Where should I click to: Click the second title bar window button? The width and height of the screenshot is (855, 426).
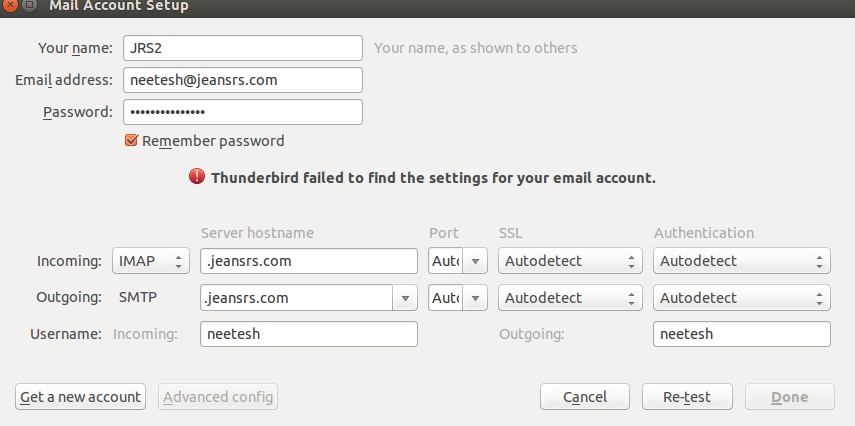click(x=29, y=5)
